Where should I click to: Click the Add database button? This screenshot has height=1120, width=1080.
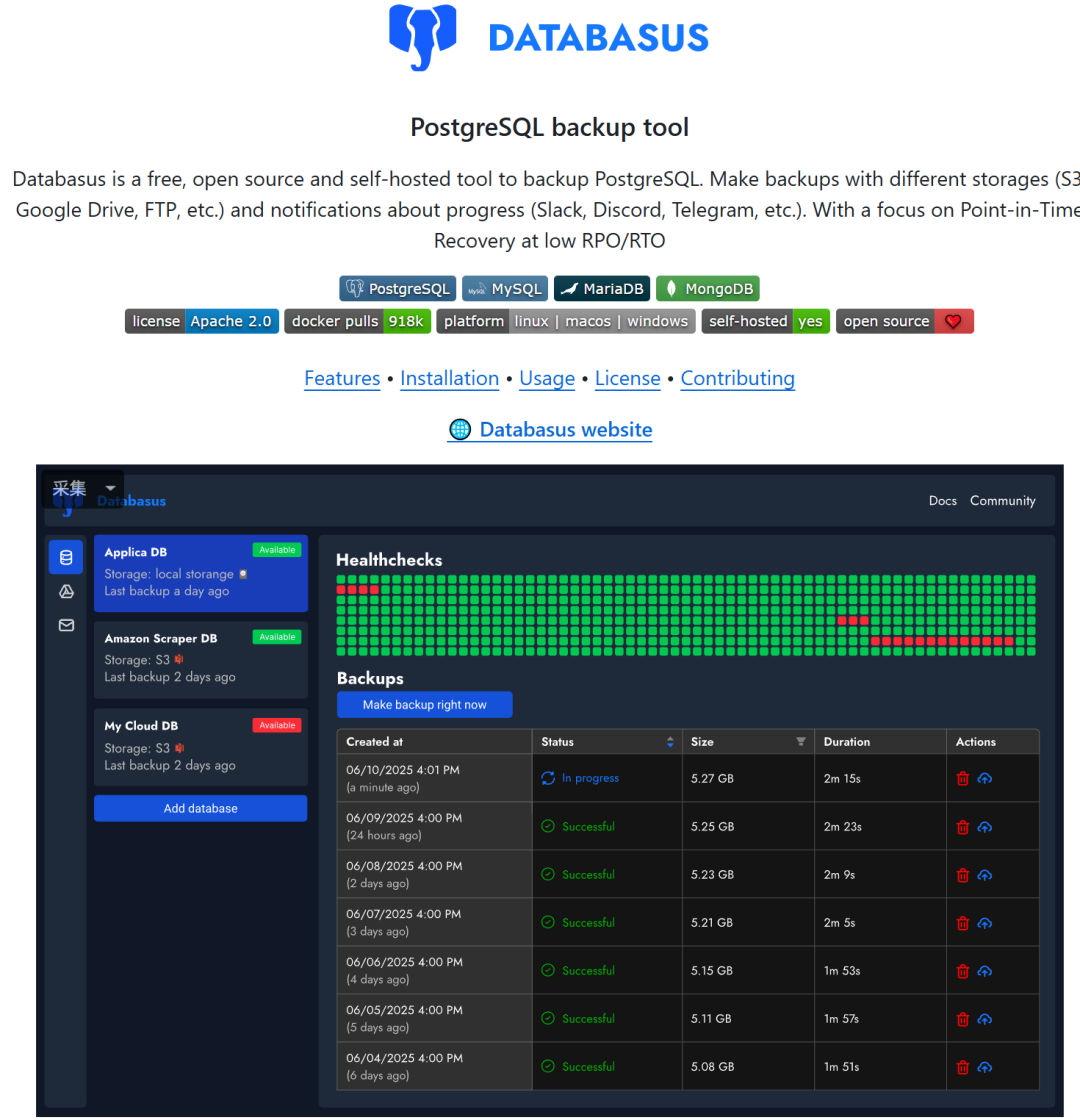(x=201, y=809)
